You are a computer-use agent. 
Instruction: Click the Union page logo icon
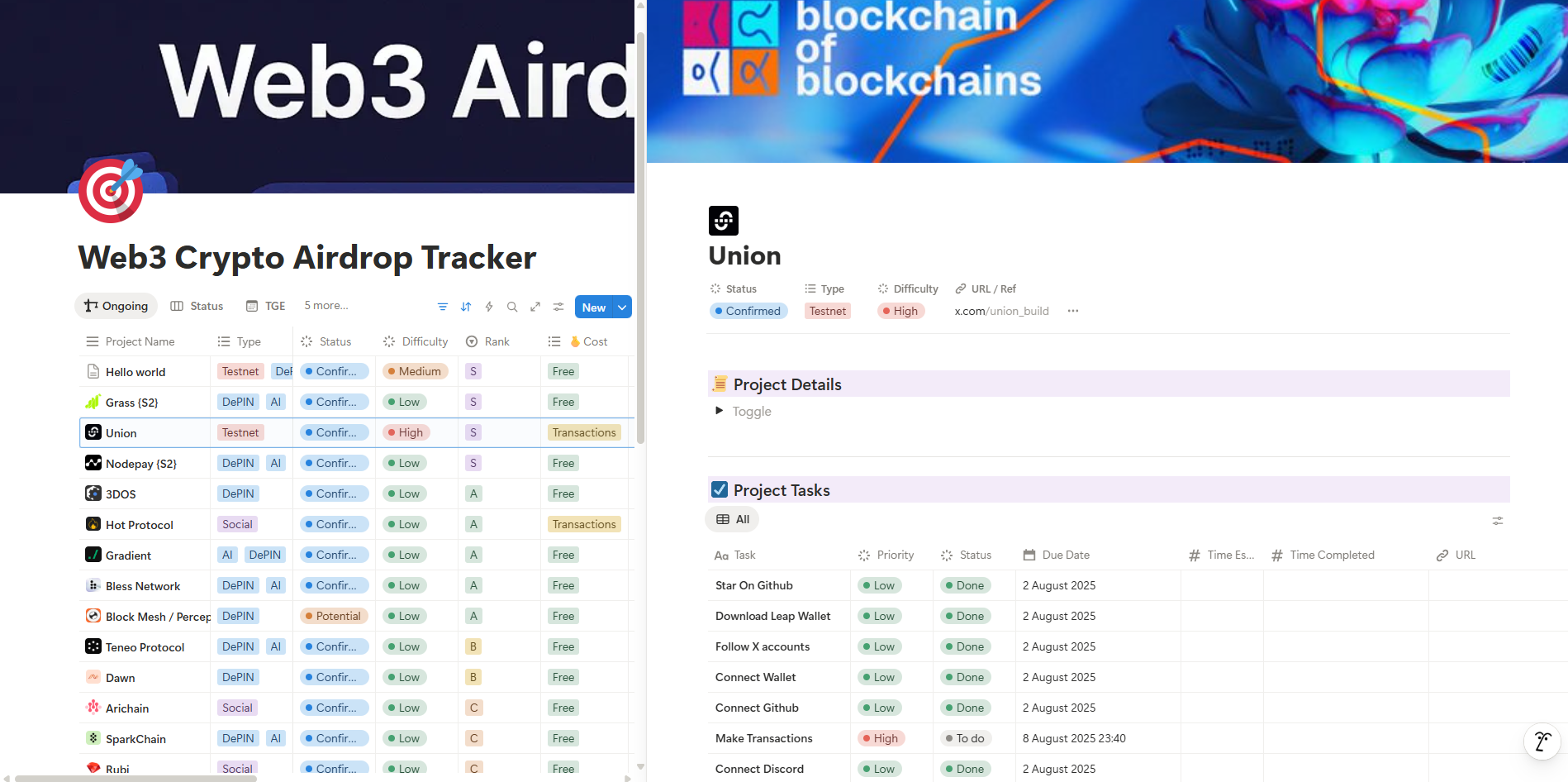click(x=724, y=221)
